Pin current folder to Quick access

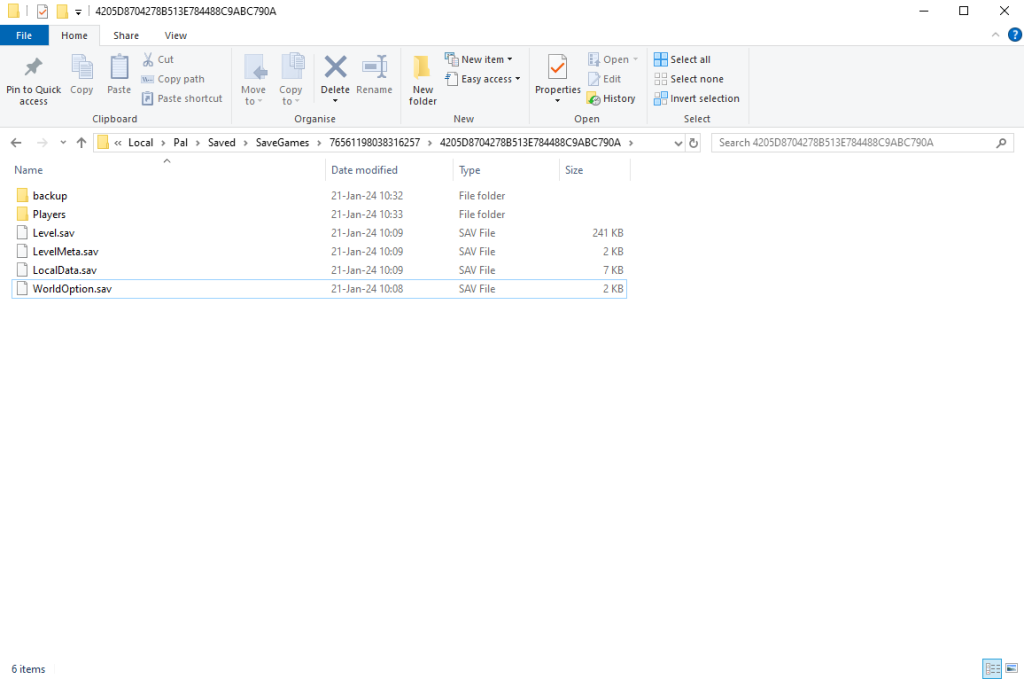(x=33, y=78)
